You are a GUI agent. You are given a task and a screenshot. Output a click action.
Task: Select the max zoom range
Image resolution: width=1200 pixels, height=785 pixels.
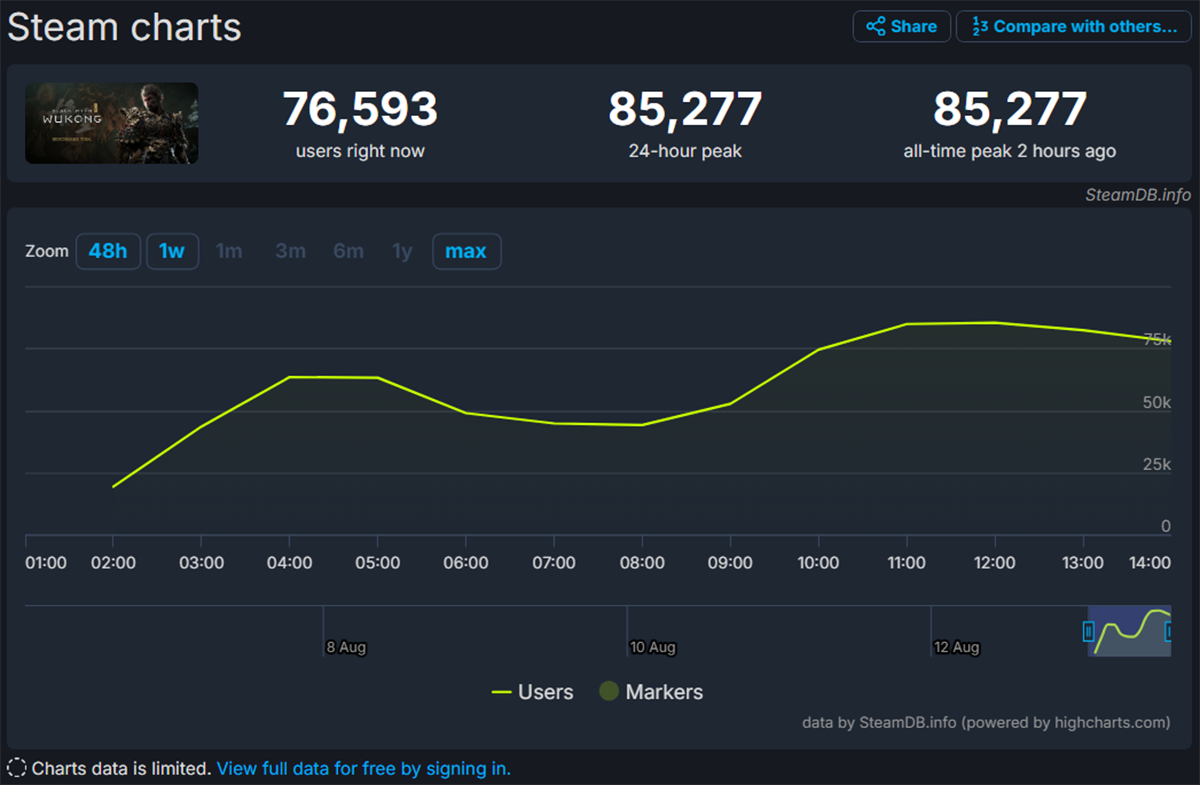tap(466, 251)
